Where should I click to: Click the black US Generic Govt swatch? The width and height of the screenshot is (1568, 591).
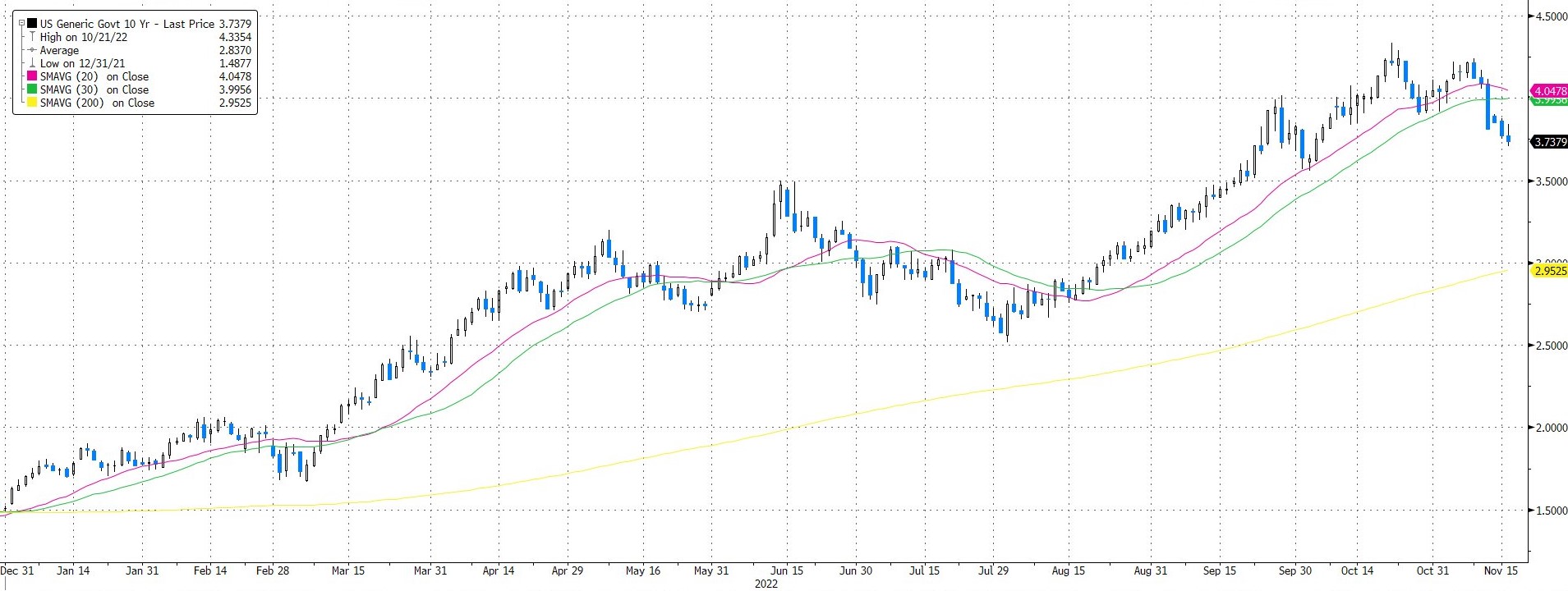point(33,24)
